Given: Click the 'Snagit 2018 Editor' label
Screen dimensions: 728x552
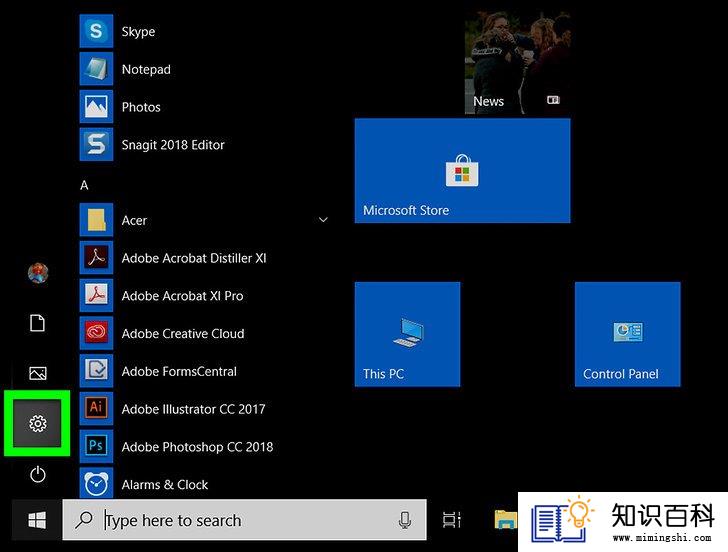Looking at the screenshot, I should (173, 145).
